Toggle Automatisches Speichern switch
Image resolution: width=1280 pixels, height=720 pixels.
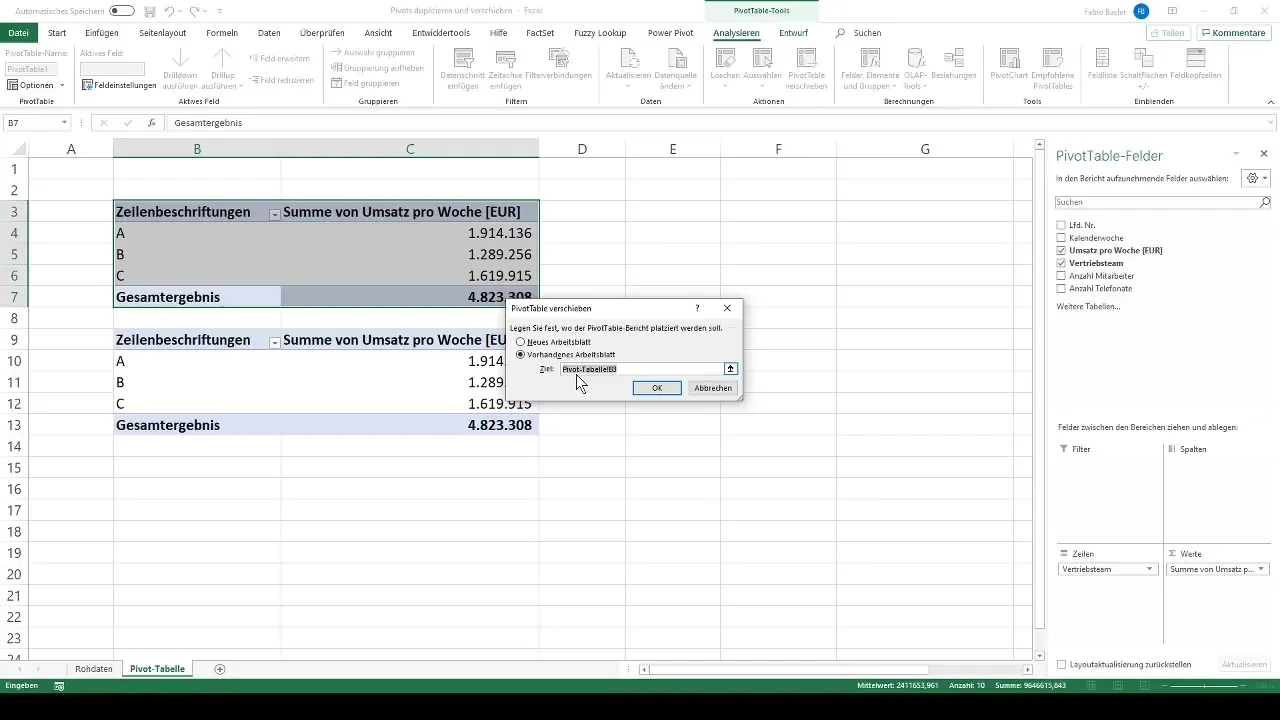(122, 11)
